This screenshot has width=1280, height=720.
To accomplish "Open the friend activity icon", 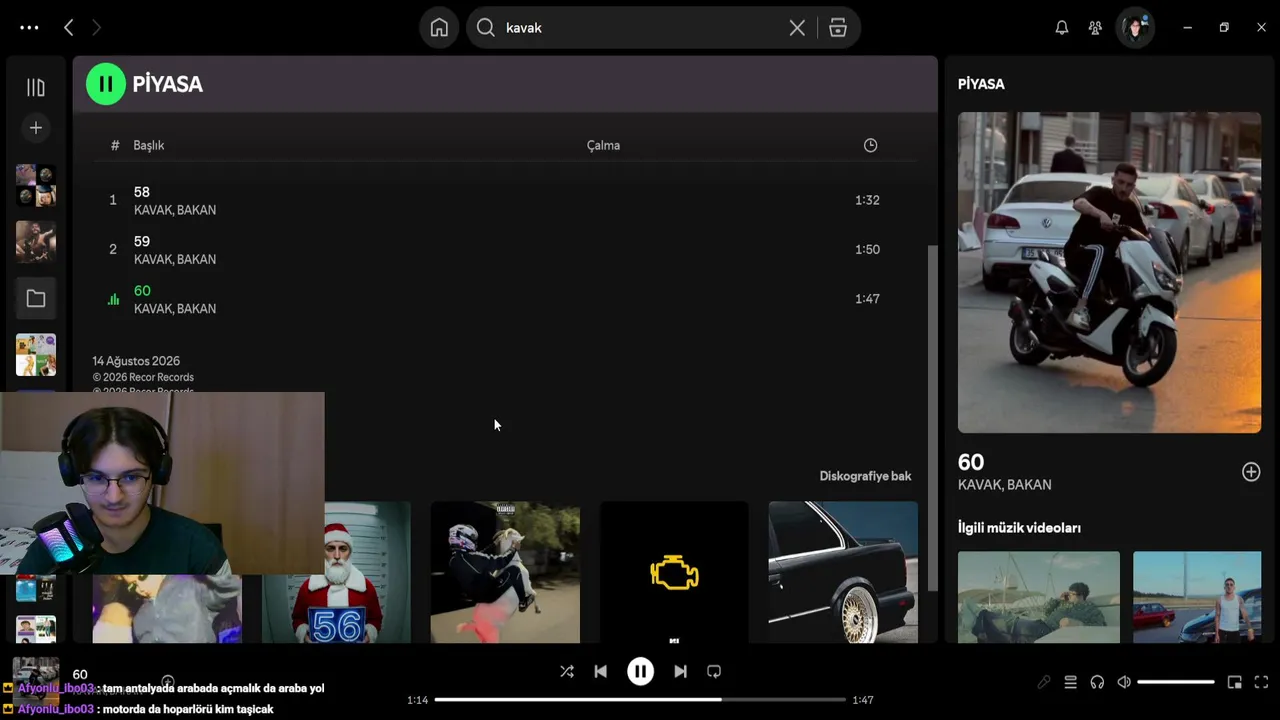I will 1095,28.
